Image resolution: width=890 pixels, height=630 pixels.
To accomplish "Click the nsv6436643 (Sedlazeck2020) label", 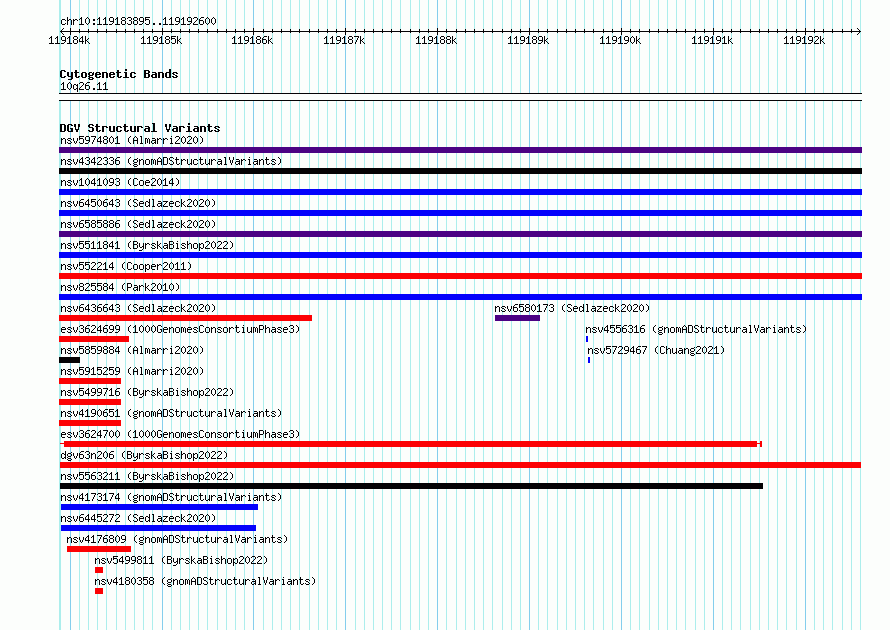I will pyautogui.click(x=138, y=308).
